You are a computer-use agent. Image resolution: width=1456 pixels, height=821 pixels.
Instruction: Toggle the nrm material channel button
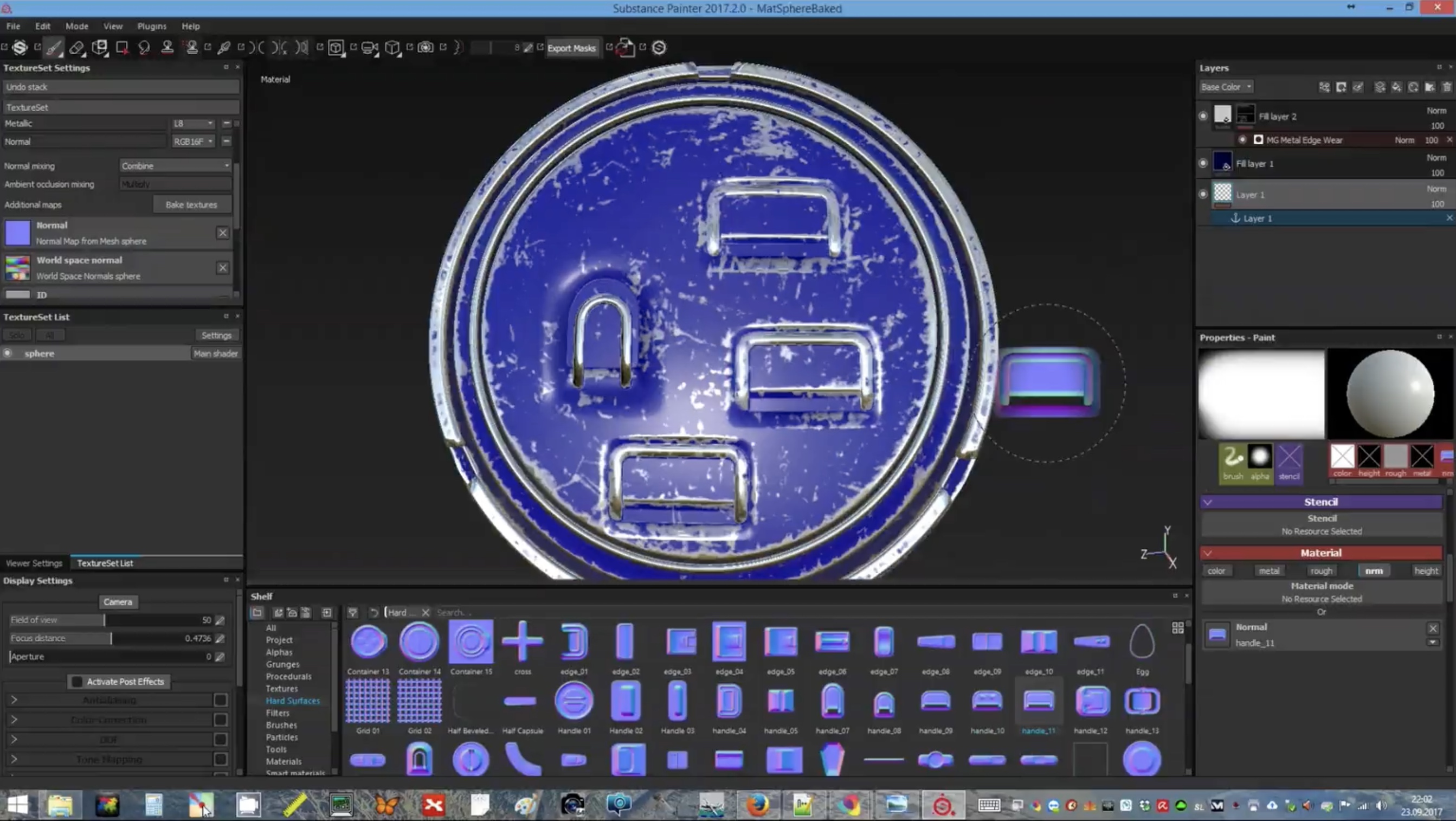(x=1374, y=571)
